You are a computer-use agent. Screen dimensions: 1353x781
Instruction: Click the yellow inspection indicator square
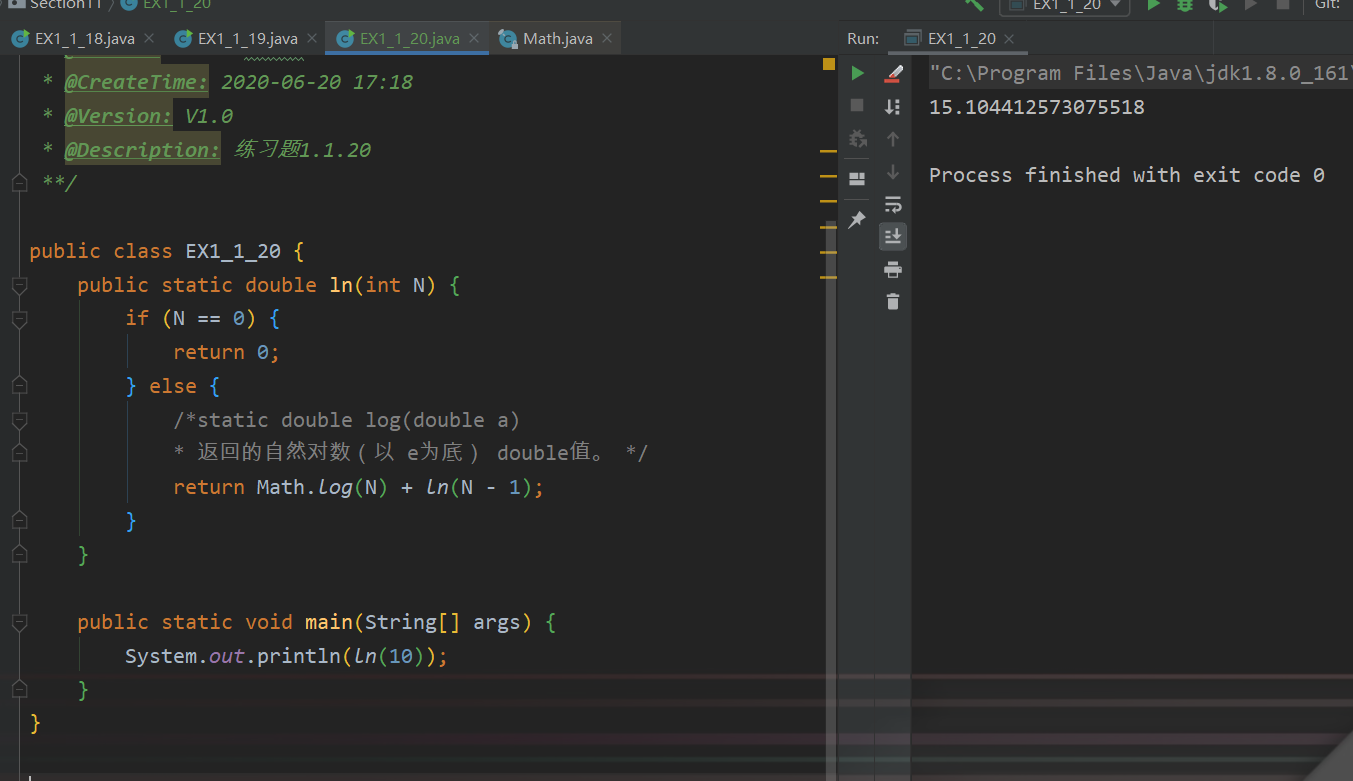[828, 64]
